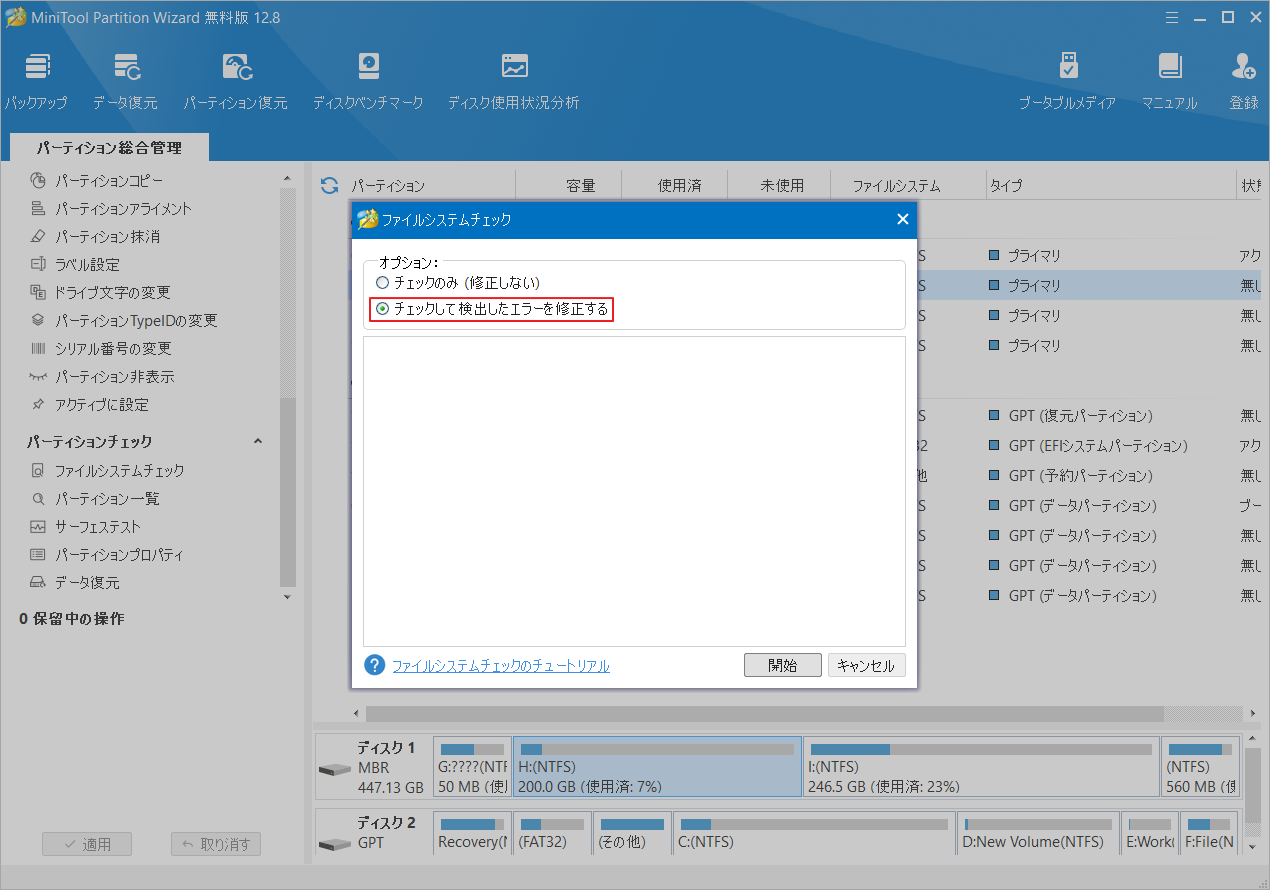Click the blue help question mark icon

(374, 665)
